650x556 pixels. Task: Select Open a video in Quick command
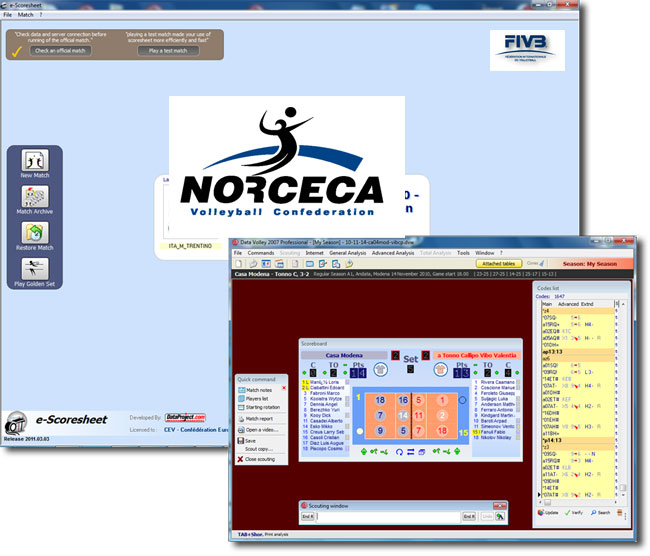tap(258, 430)
